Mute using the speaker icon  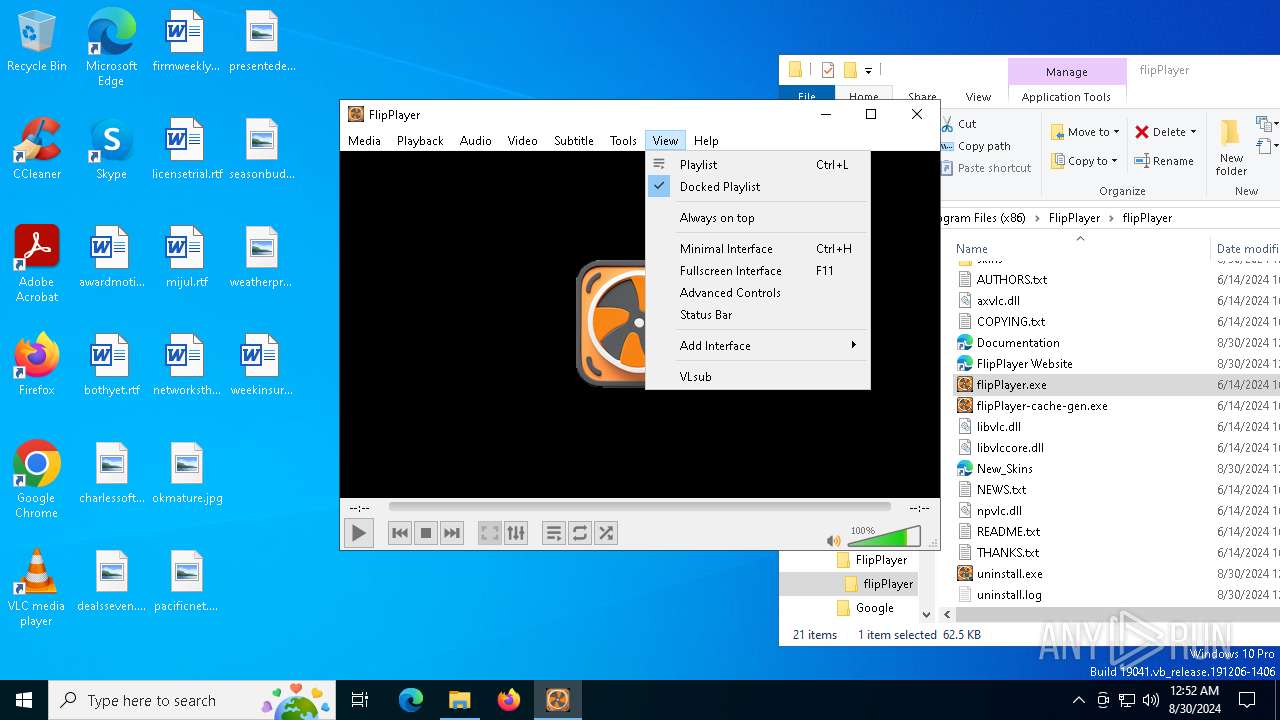click(833, 540)
